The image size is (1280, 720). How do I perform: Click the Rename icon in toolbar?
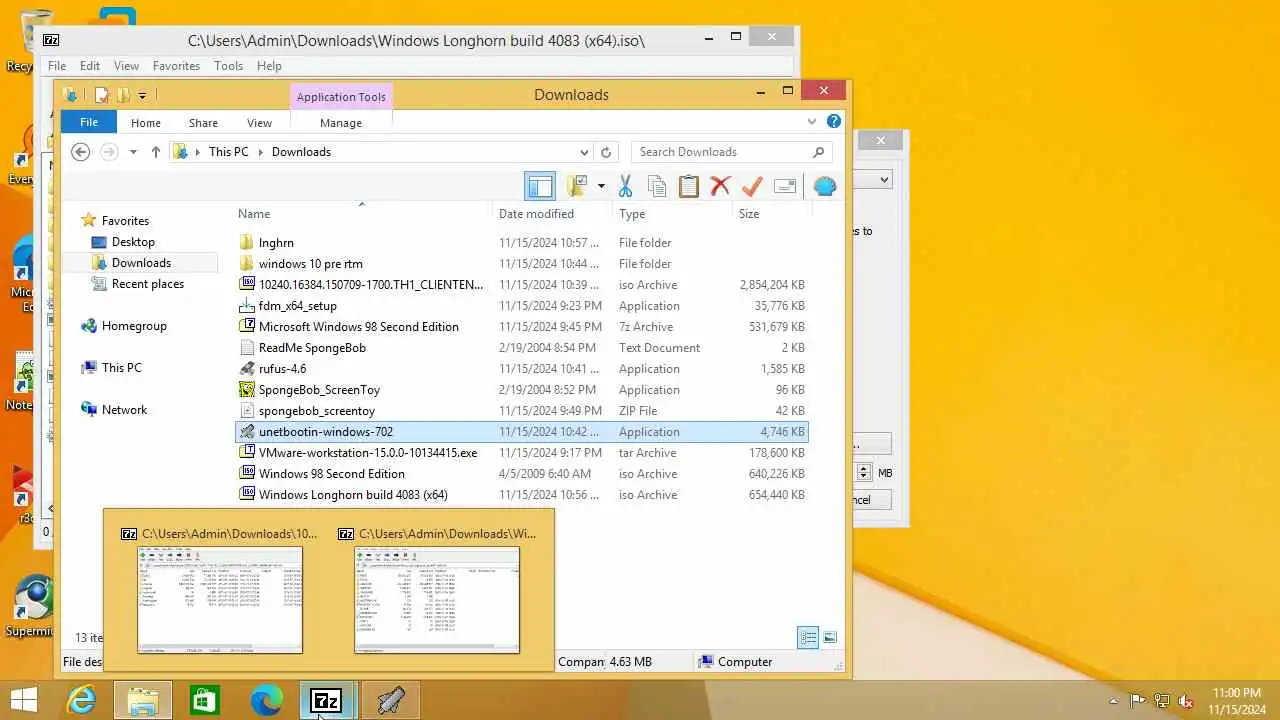coord(785,186)
